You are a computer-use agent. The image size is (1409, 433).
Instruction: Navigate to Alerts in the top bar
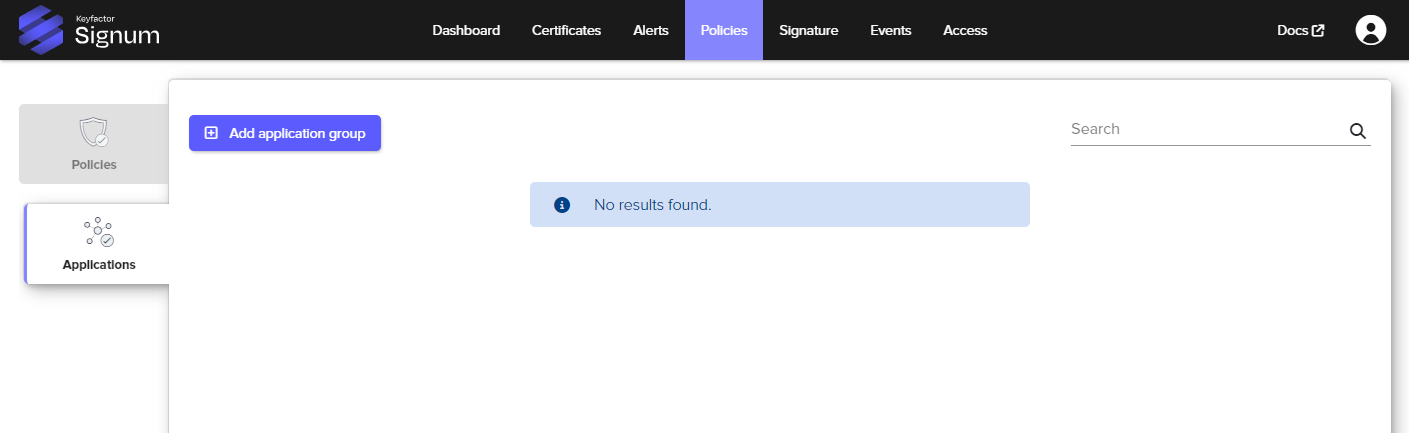click(x=651, y=31)
